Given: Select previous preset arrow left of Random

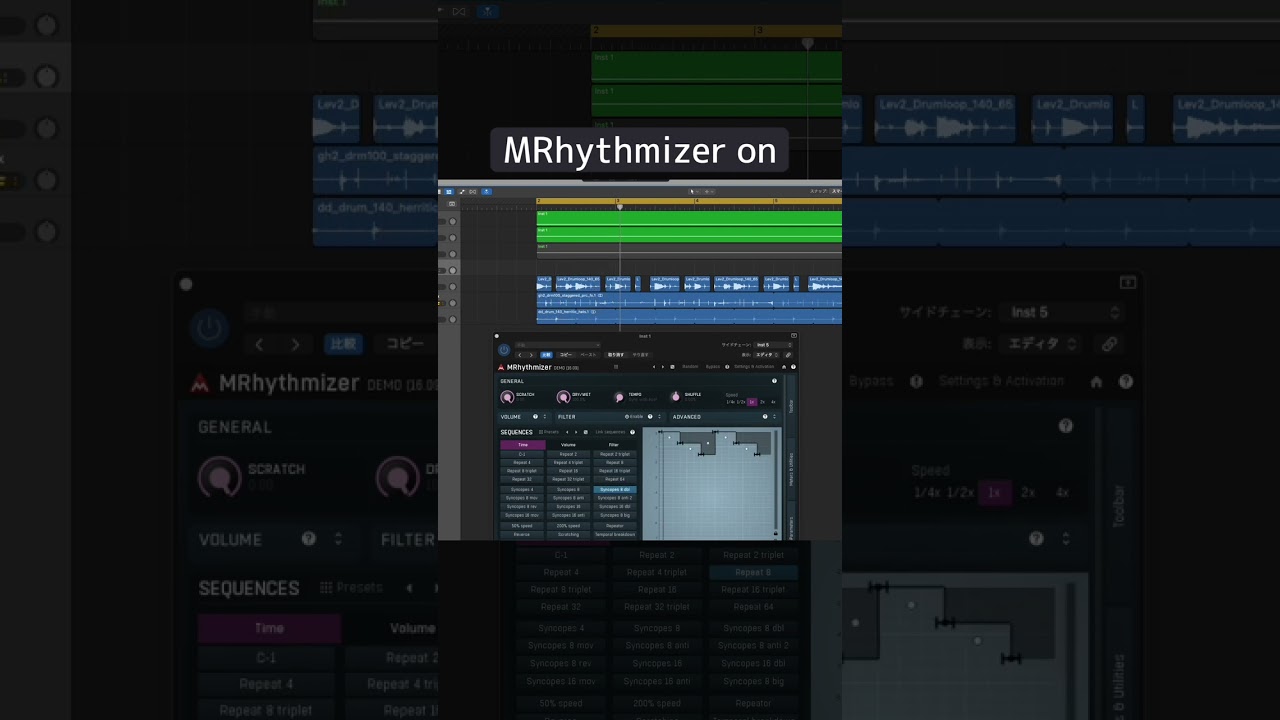Looking at the screenshot, I should click(654, 367).
